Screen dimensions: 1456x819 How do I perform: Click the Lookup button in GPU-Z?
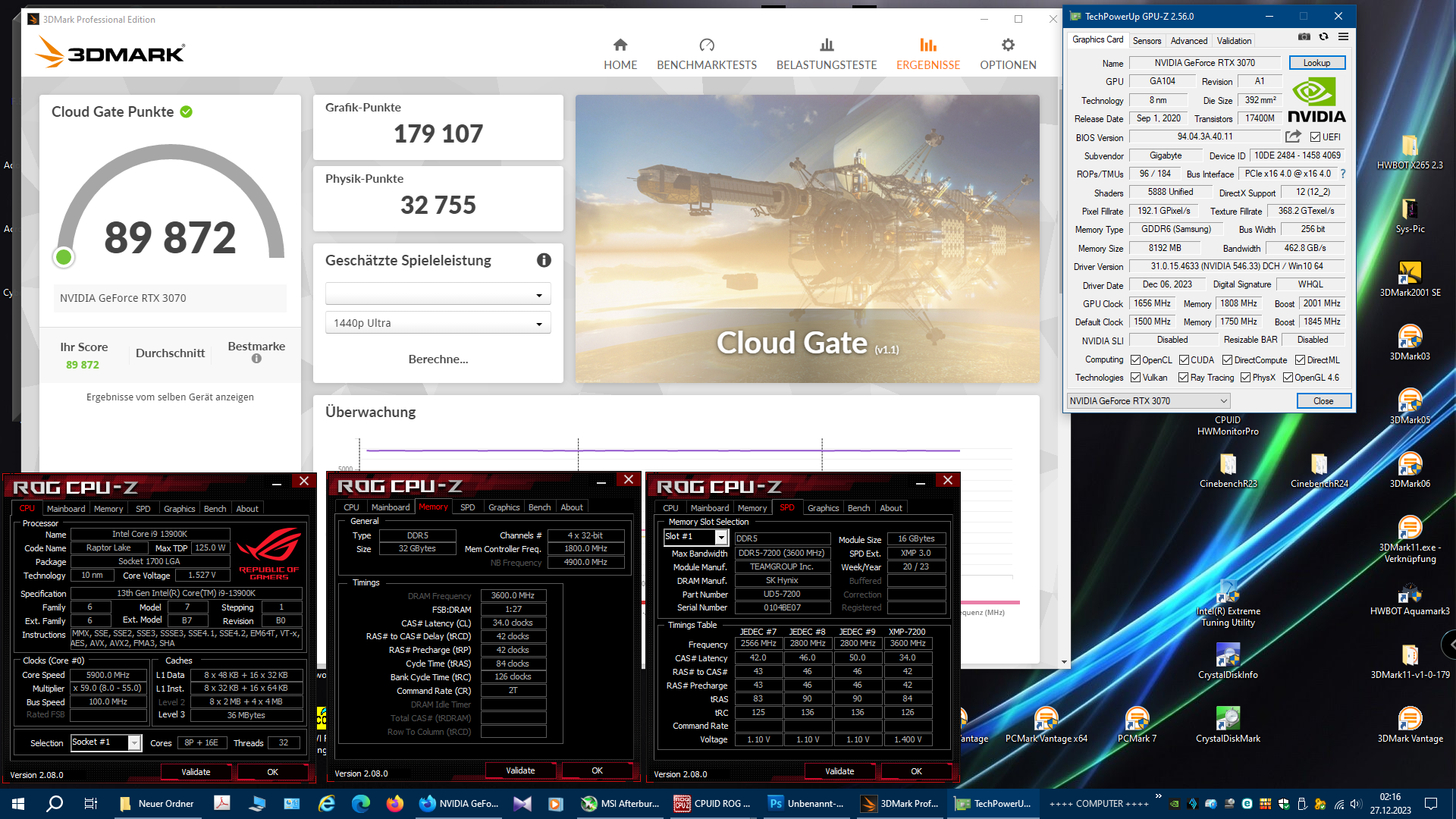coord(1316,63)
